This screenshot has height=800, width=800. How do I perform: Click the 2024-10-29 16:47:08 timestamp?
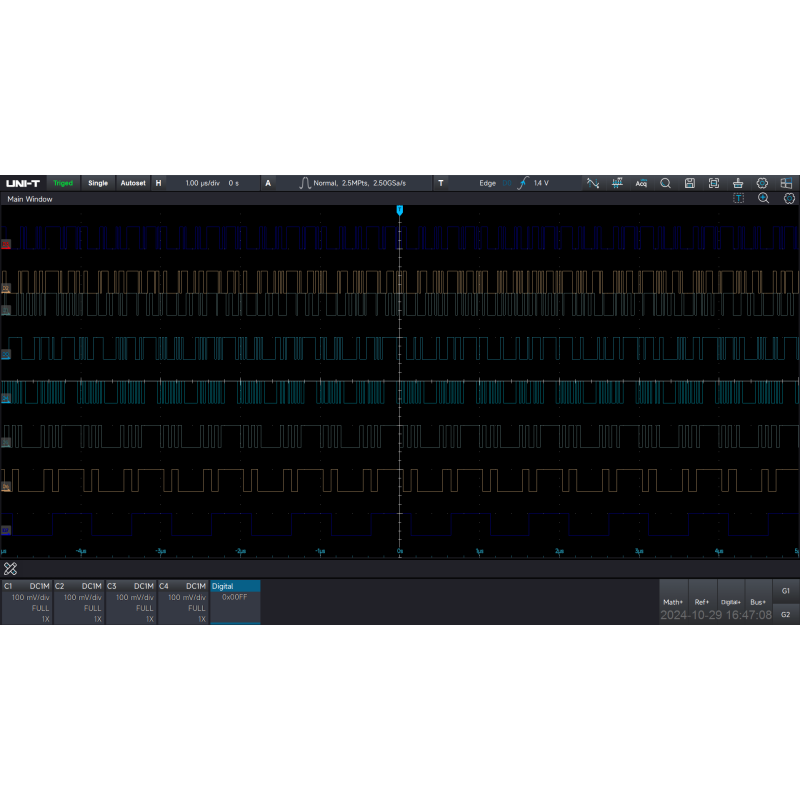(716, 615)
